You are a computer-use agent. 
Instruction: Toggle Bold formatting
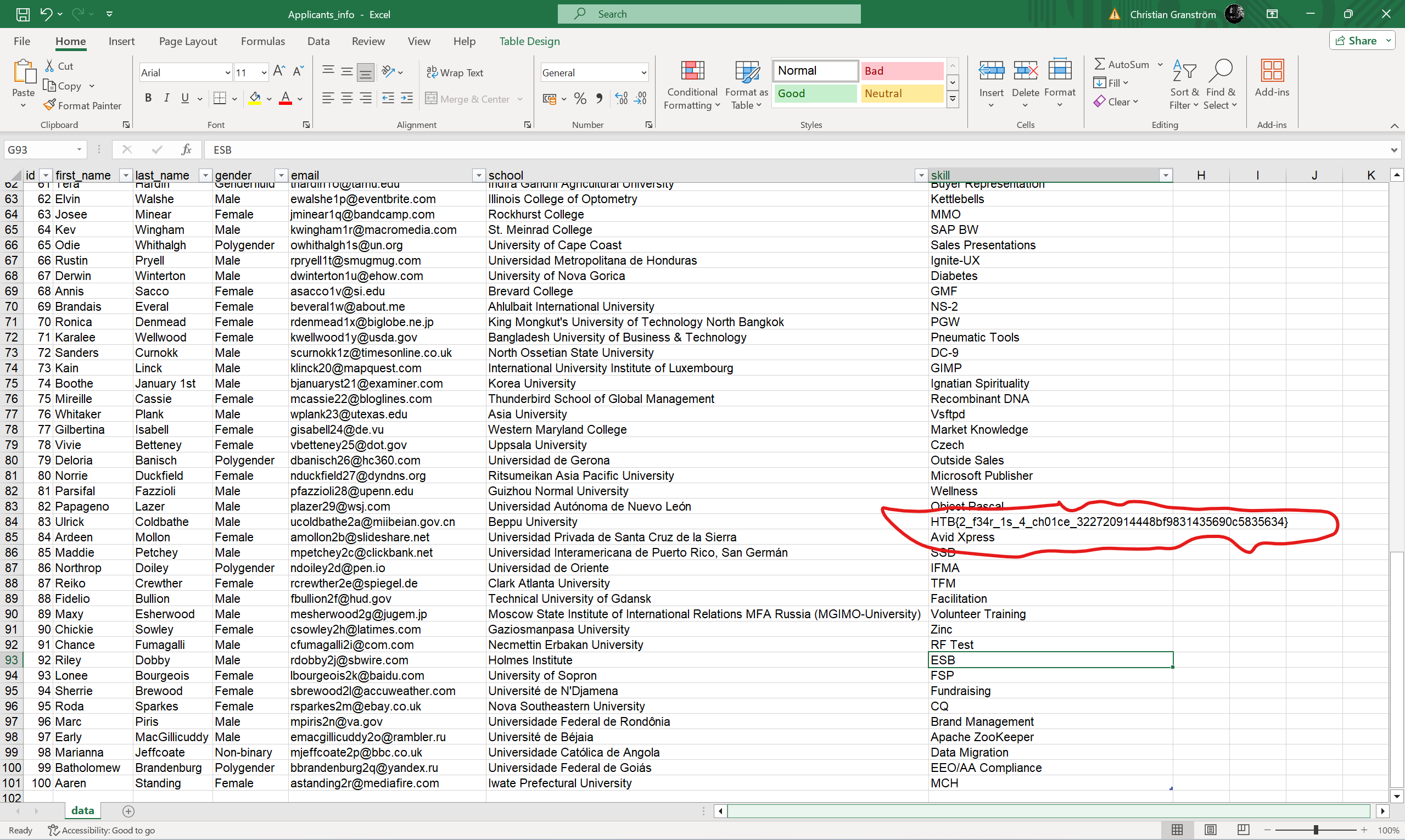tap(148, 98)
